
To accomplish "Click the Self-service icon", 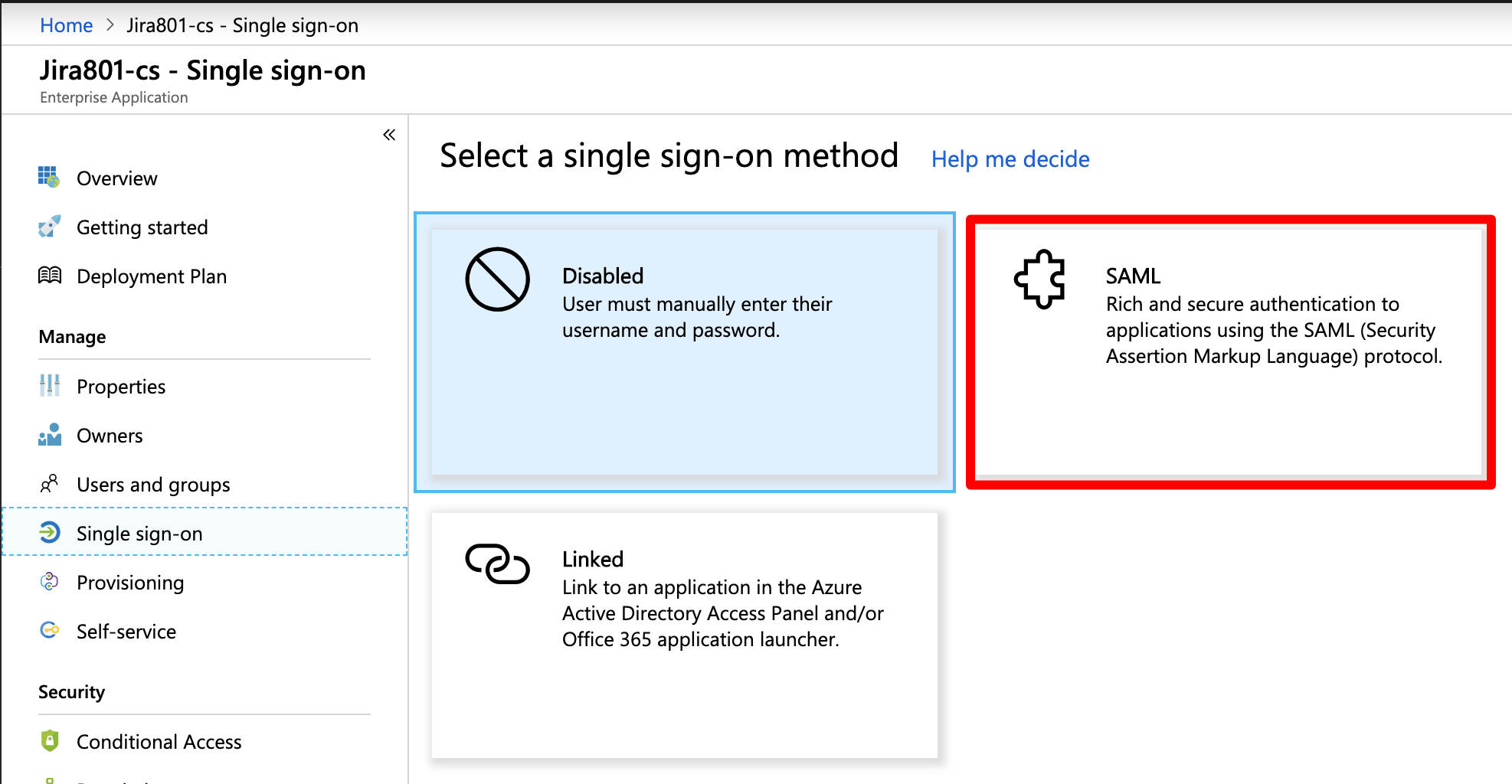I will point(49,631).
